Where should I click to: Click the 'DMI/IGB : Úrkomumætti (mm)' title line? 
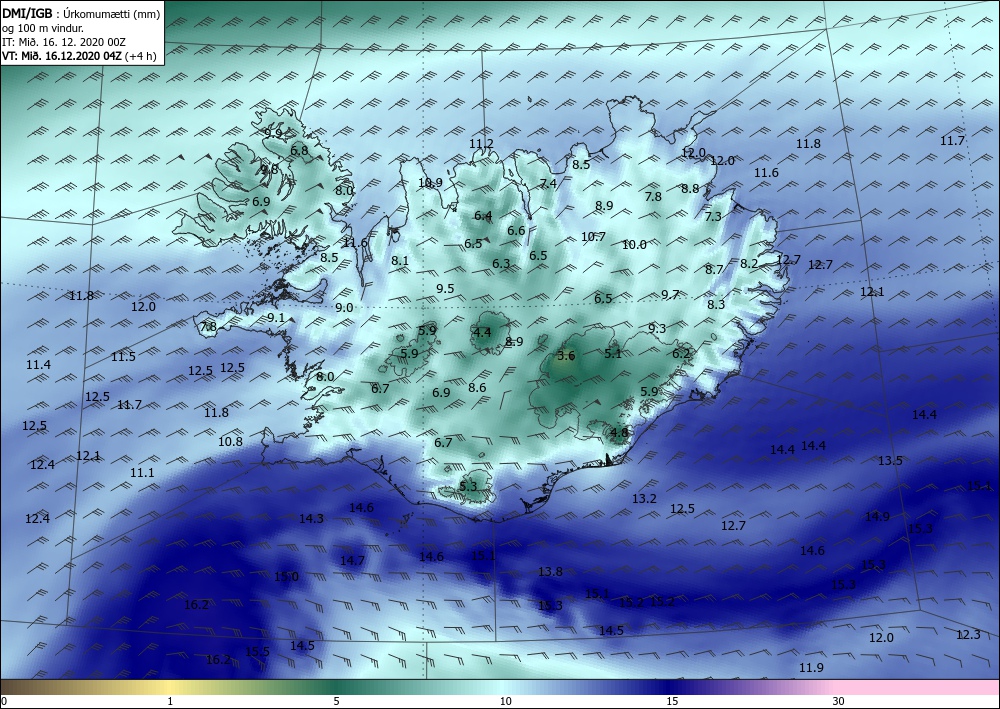pyautogui.click(x=81, y=13)
